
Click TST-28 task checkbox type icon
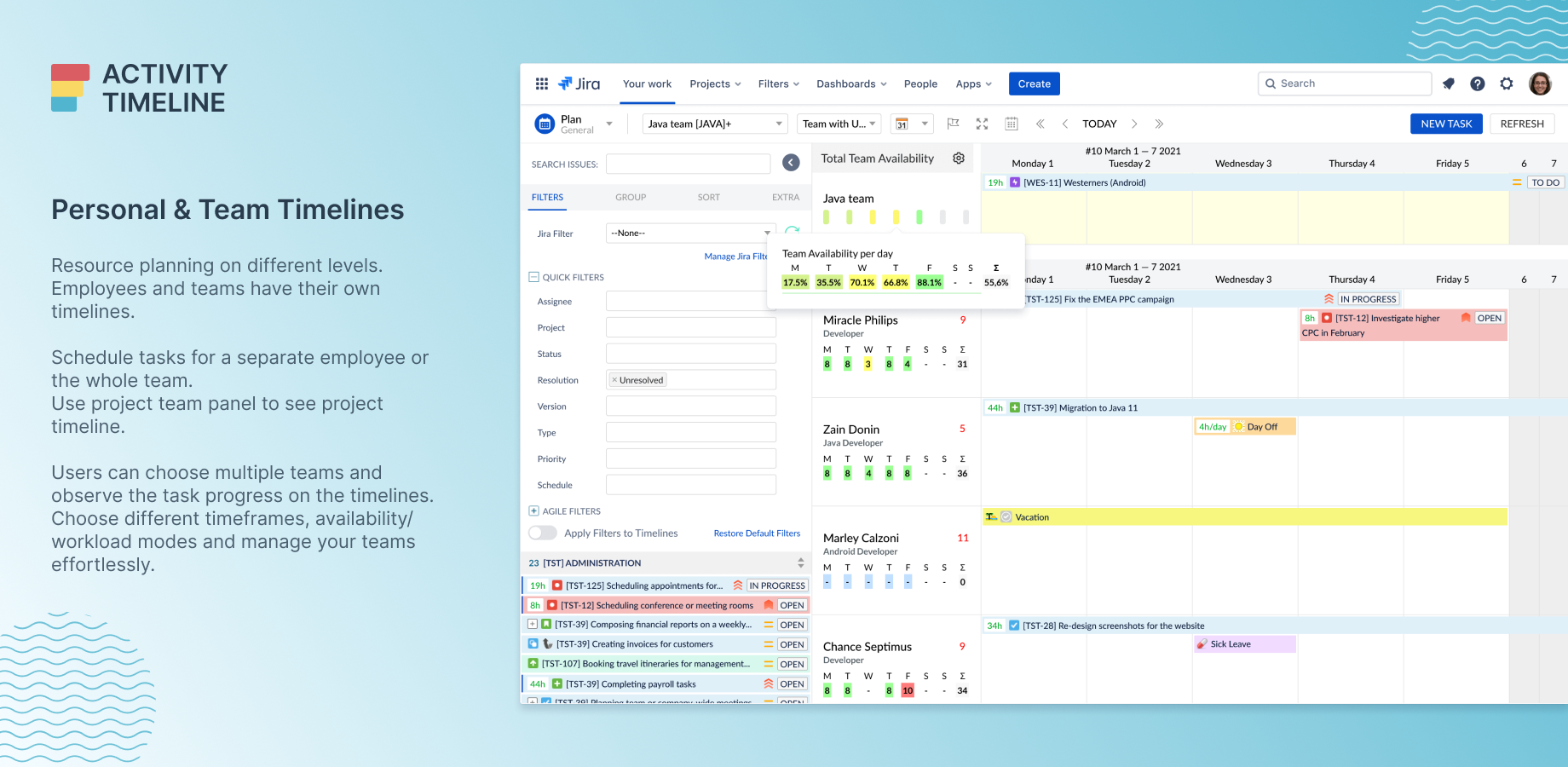1014,626
